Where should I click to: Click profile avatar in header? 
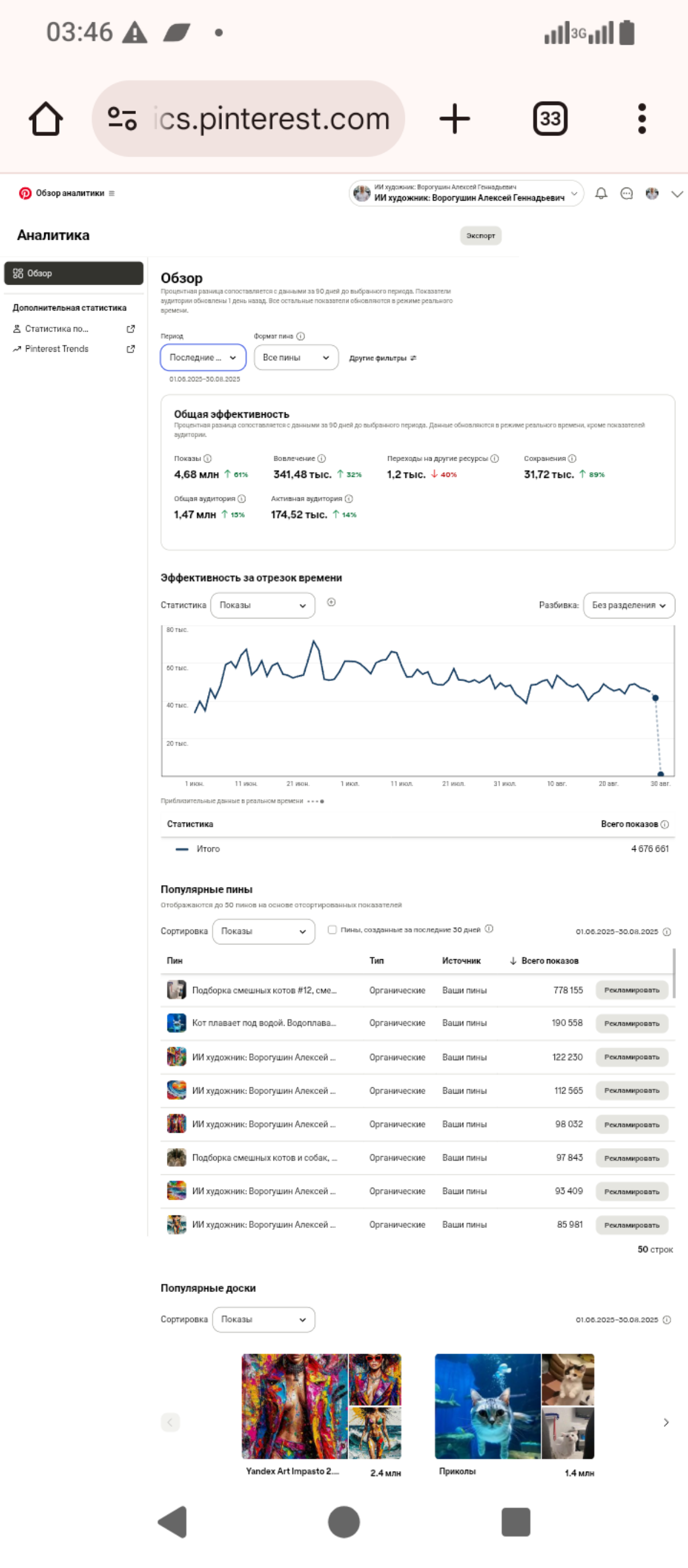tap(652, 193)
